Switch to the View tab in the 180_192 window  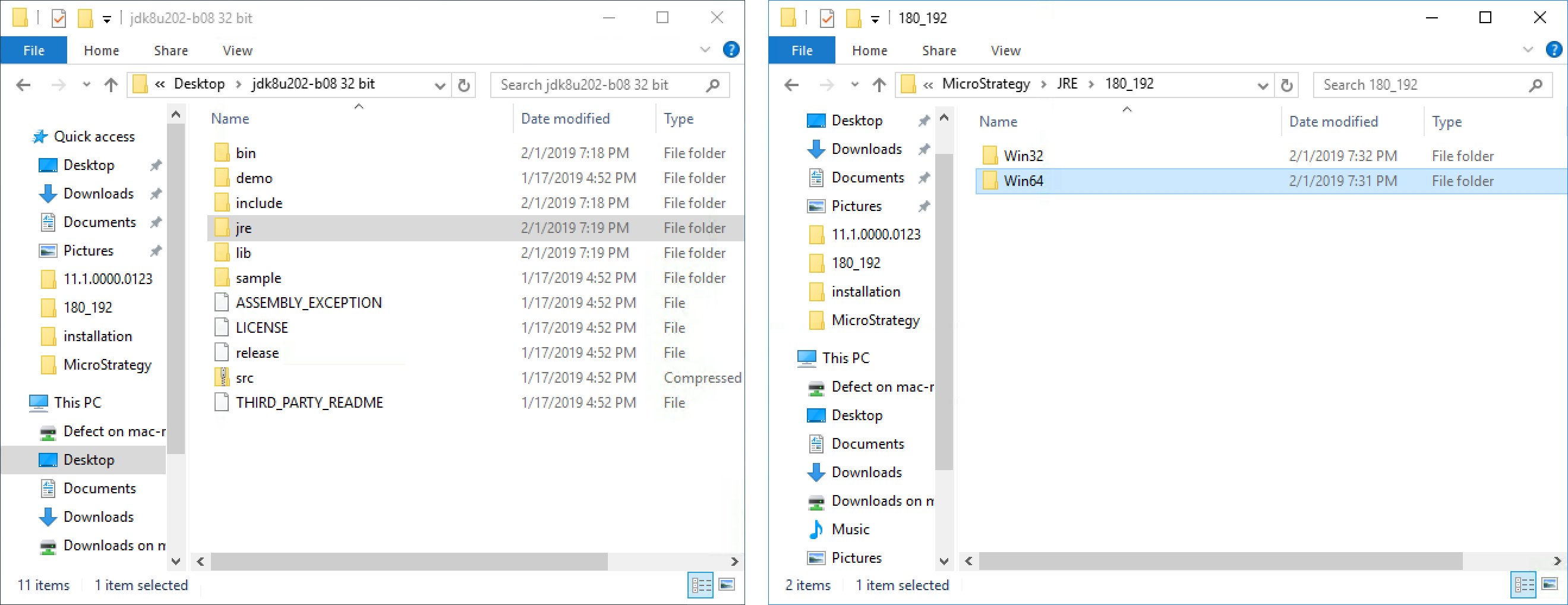(x=1005, y=51)
